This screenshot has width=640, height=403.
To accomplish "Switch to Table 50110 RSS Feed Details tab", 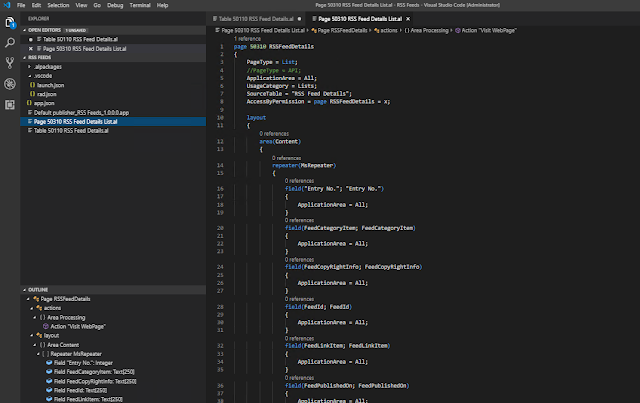I will pos(255,18).
